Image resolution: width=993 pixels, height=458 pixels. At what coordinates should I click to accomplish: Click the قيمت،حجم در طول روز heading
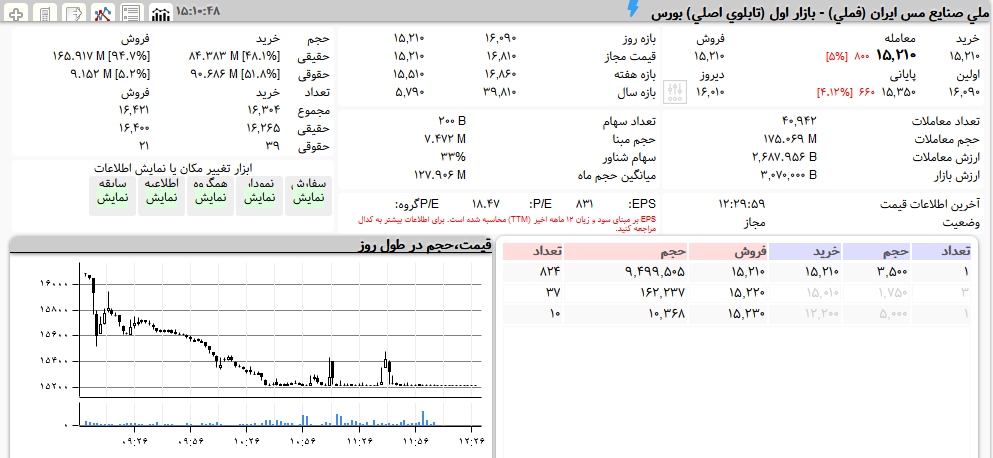424,246
